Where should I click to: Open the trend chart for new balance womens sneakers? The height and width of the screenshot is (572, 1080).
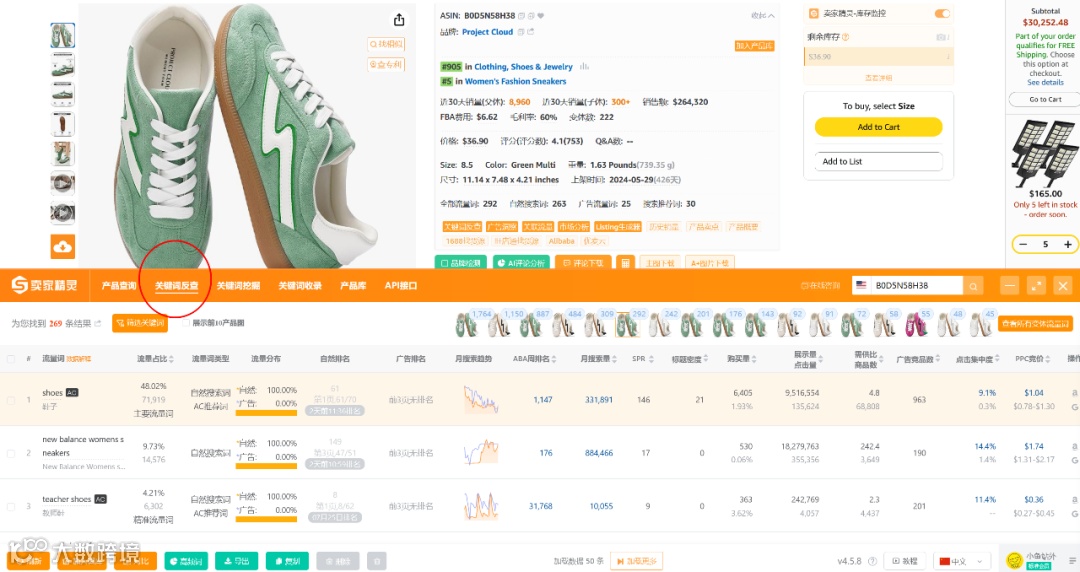pos(481,453)
